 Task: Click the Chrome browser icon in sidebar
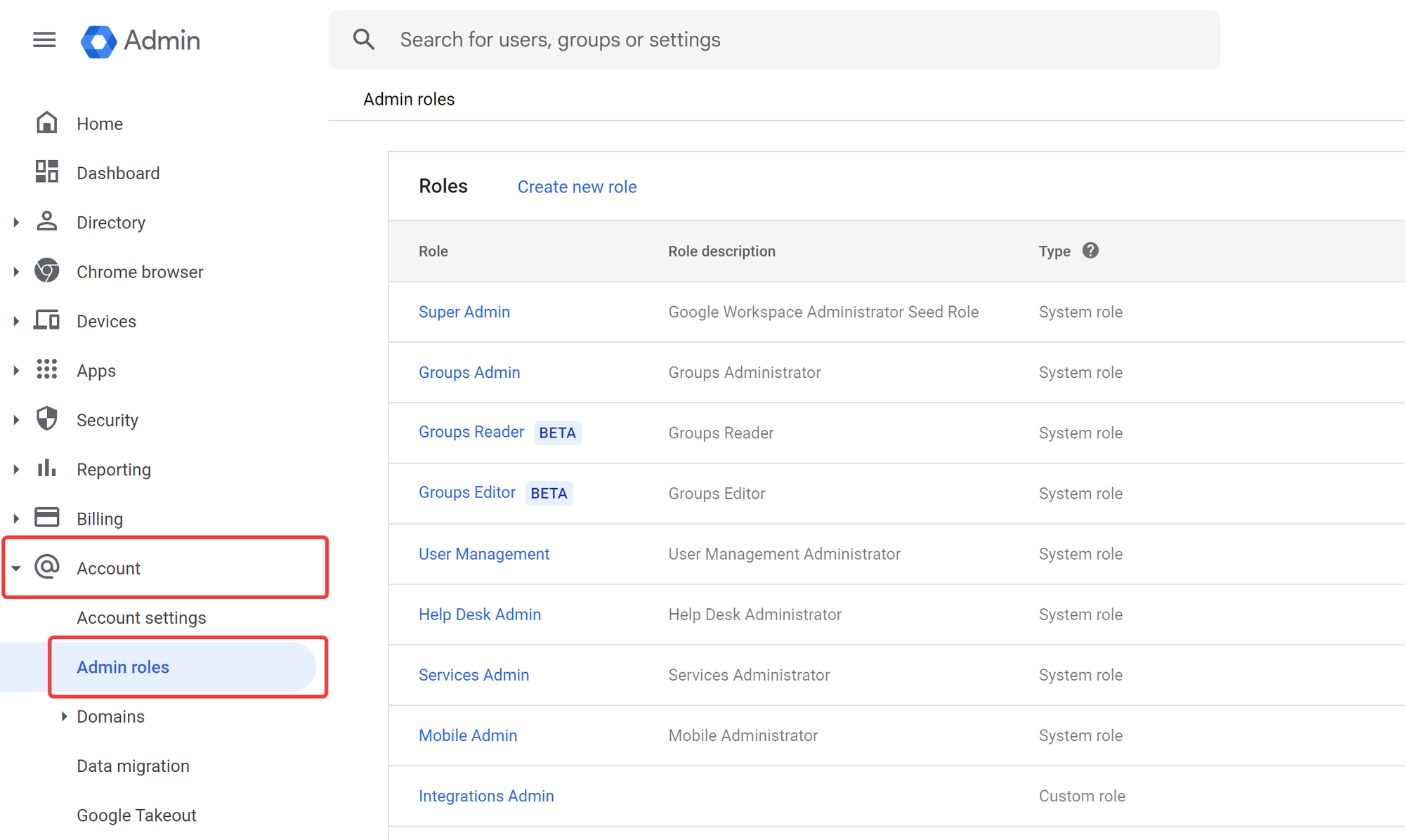(46, 271)
